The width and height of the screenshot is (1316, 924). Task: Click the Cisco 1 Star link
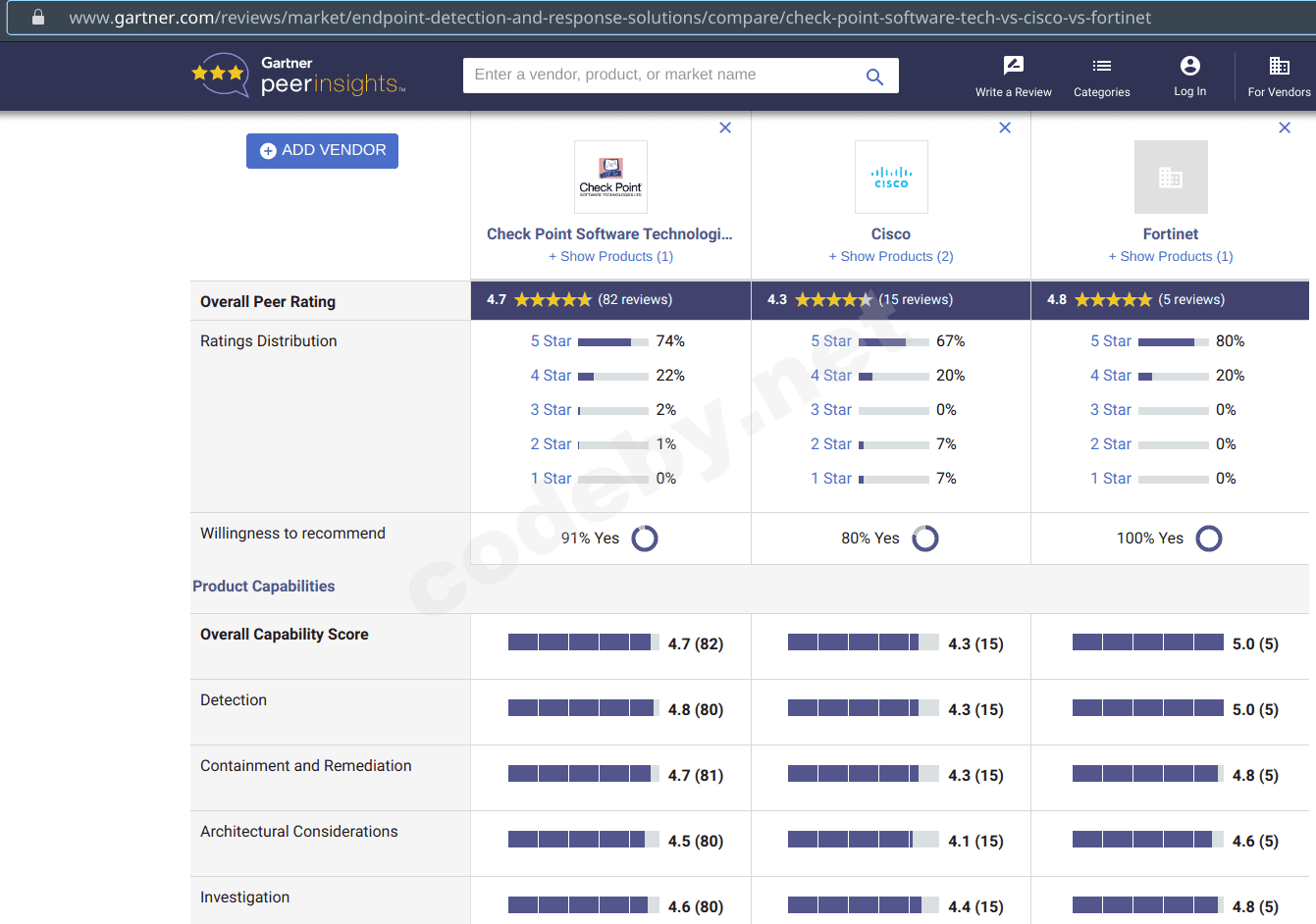tap(830, 479)
